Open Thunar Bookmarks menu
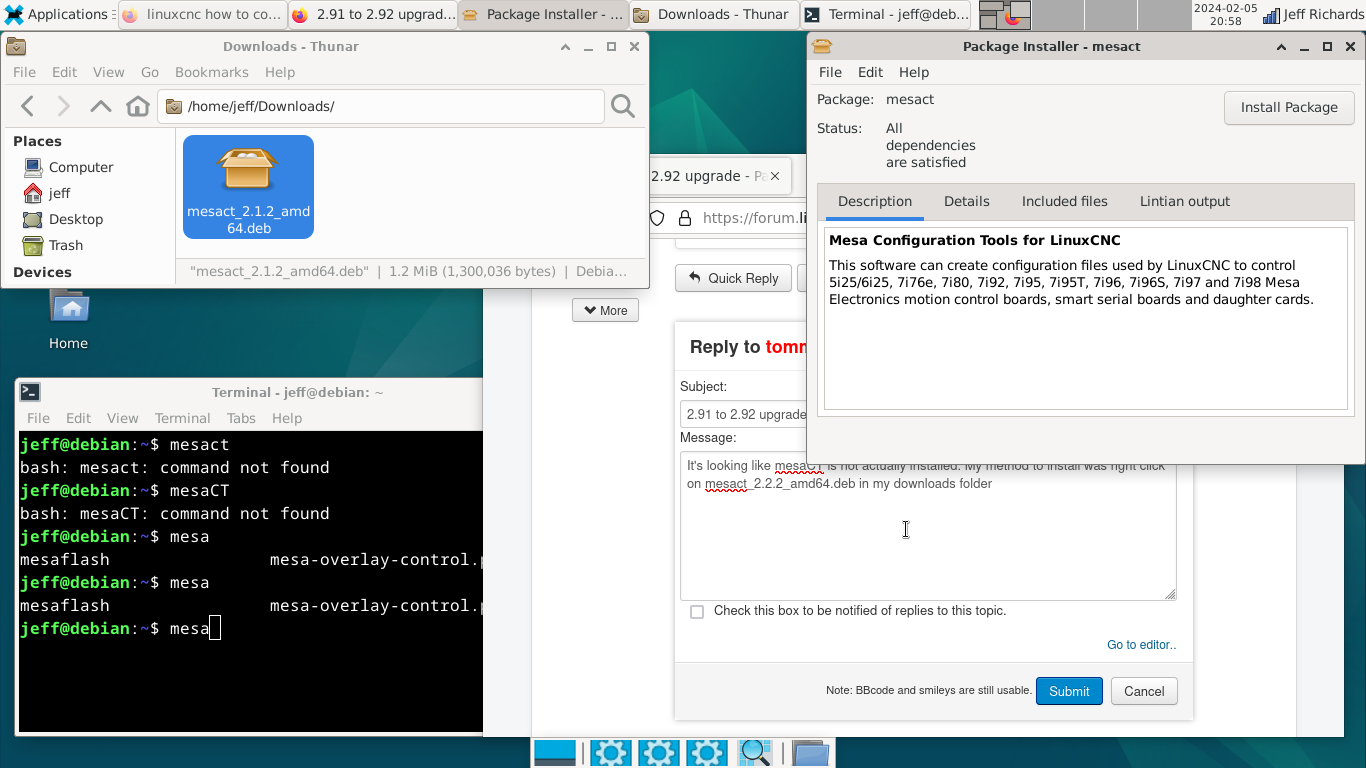The image size is (1366, 768). tap(212, 72)
